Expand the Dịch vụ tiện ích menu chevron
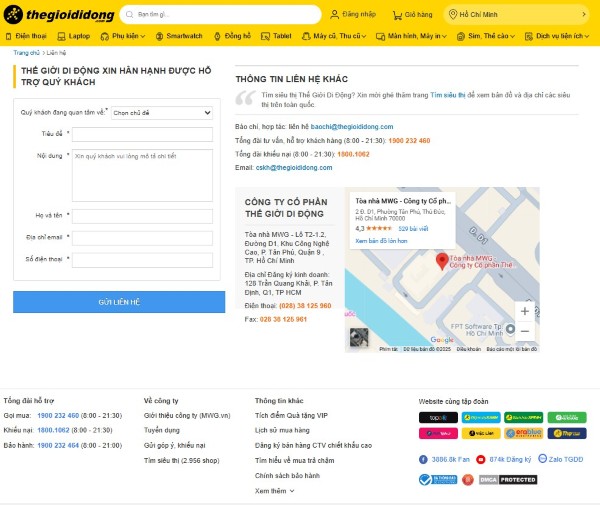Image resolution: width=600 pixels, height=505 pixels. click(x=587, y=36)
